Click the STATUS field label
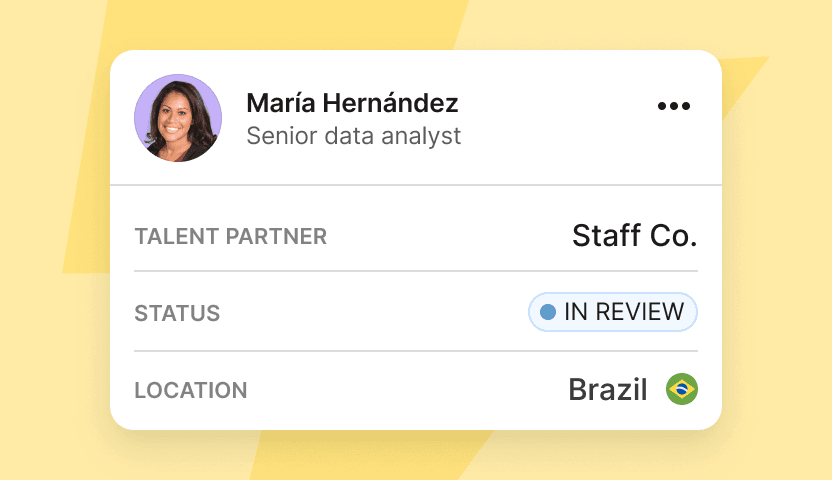Image resolution: width=832 pixels, height=480 pixels. click(x=177, y=313)
